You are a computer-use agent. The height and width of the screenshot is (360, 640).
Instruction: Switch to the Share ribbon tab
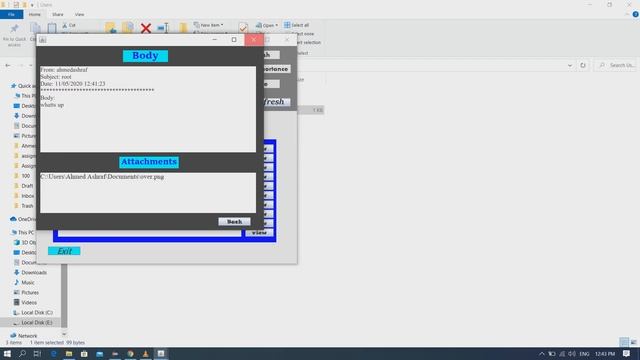58,14
